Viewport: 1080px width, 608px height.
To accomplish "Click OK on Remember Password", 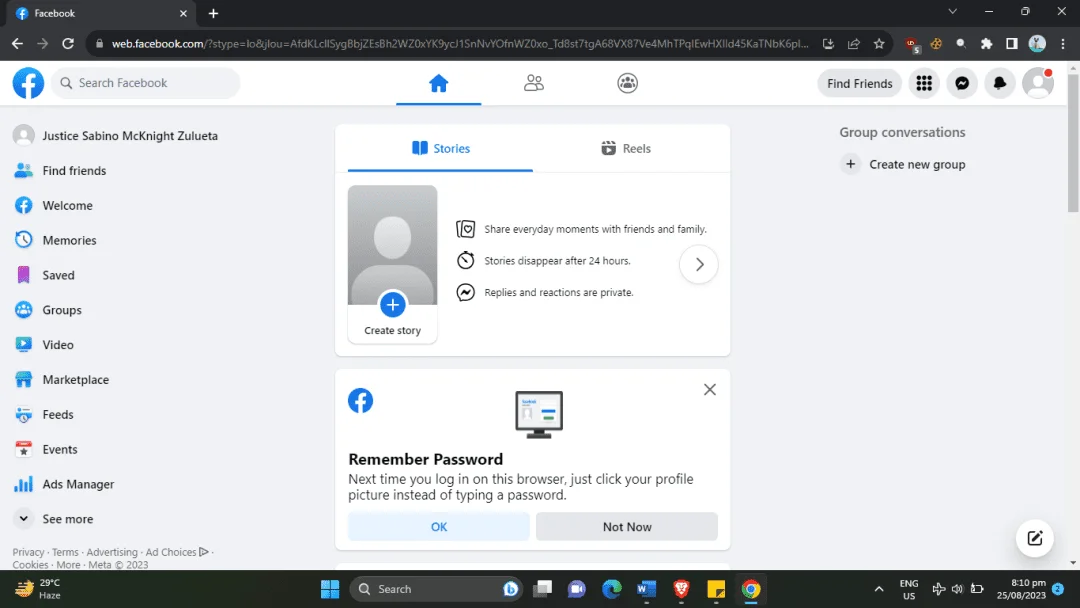I will (x=439, y=527).
